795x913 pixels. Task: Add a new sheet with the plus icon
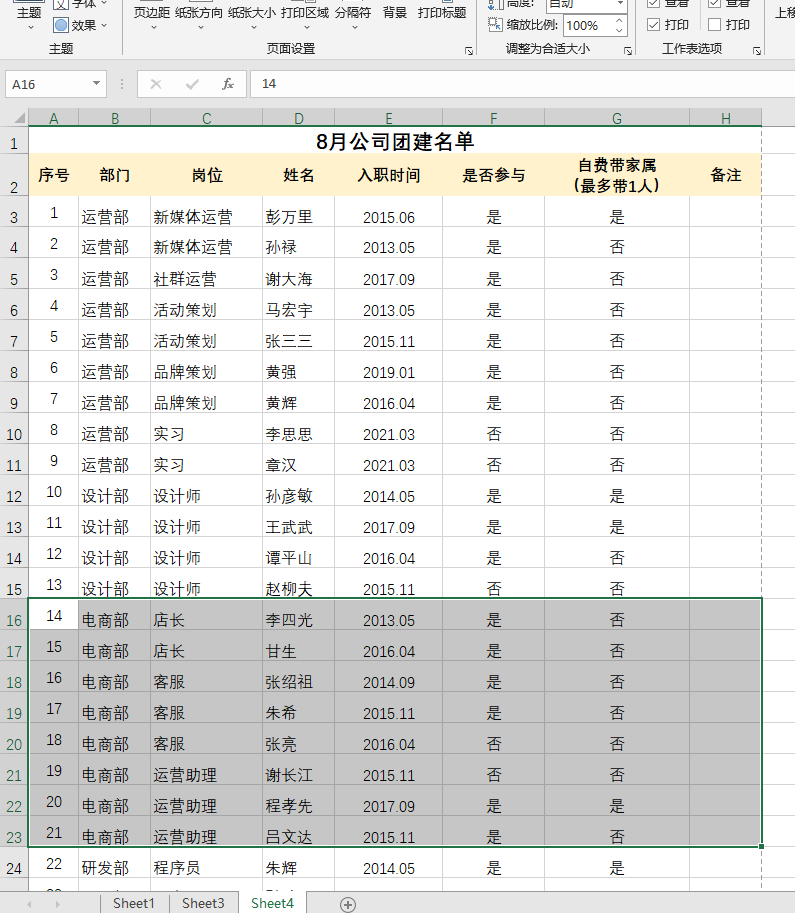point(348,904)
